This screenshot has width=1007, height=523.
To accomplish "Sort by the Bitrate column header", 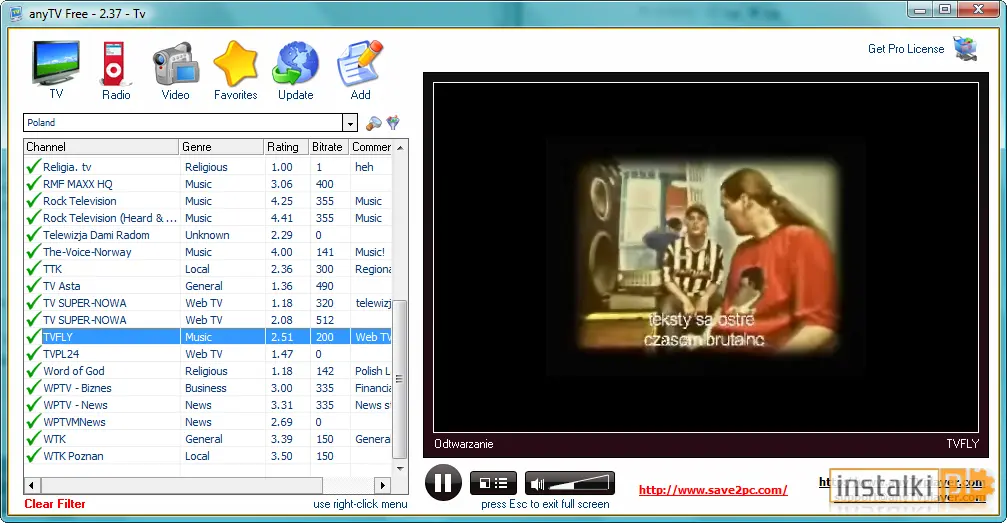I will point(328,146).
